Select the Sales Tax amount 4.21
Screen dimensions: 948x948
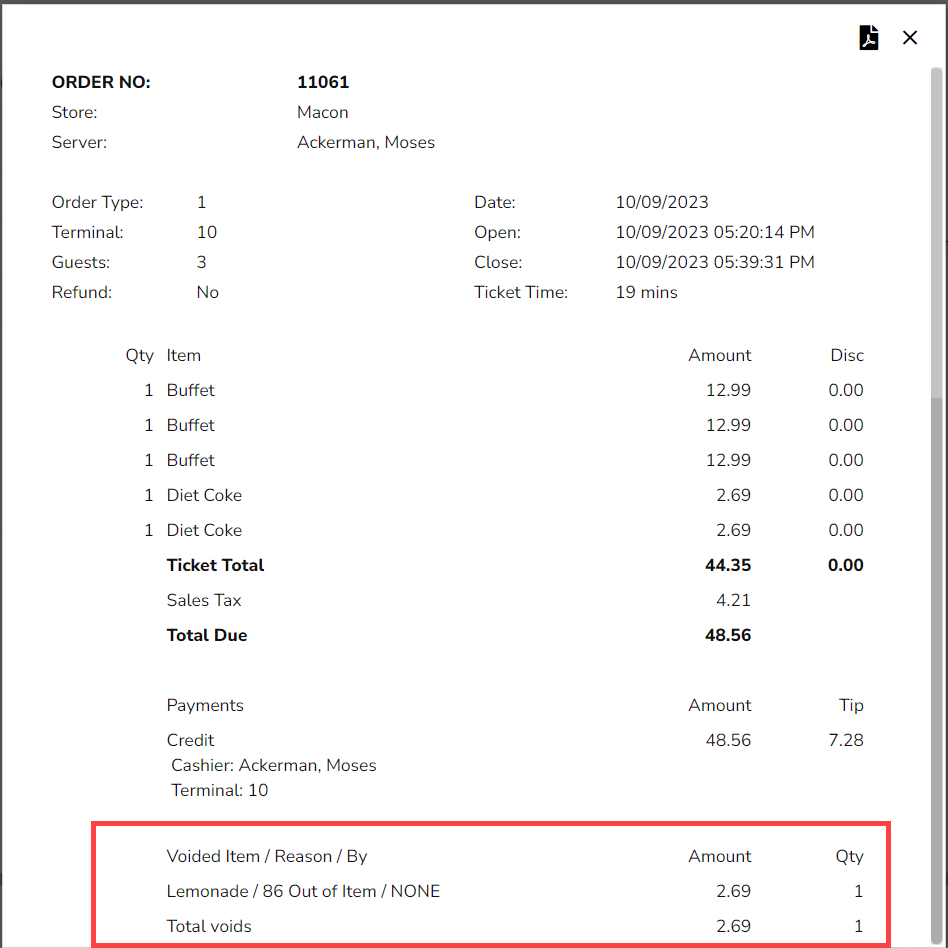(733, 600)
